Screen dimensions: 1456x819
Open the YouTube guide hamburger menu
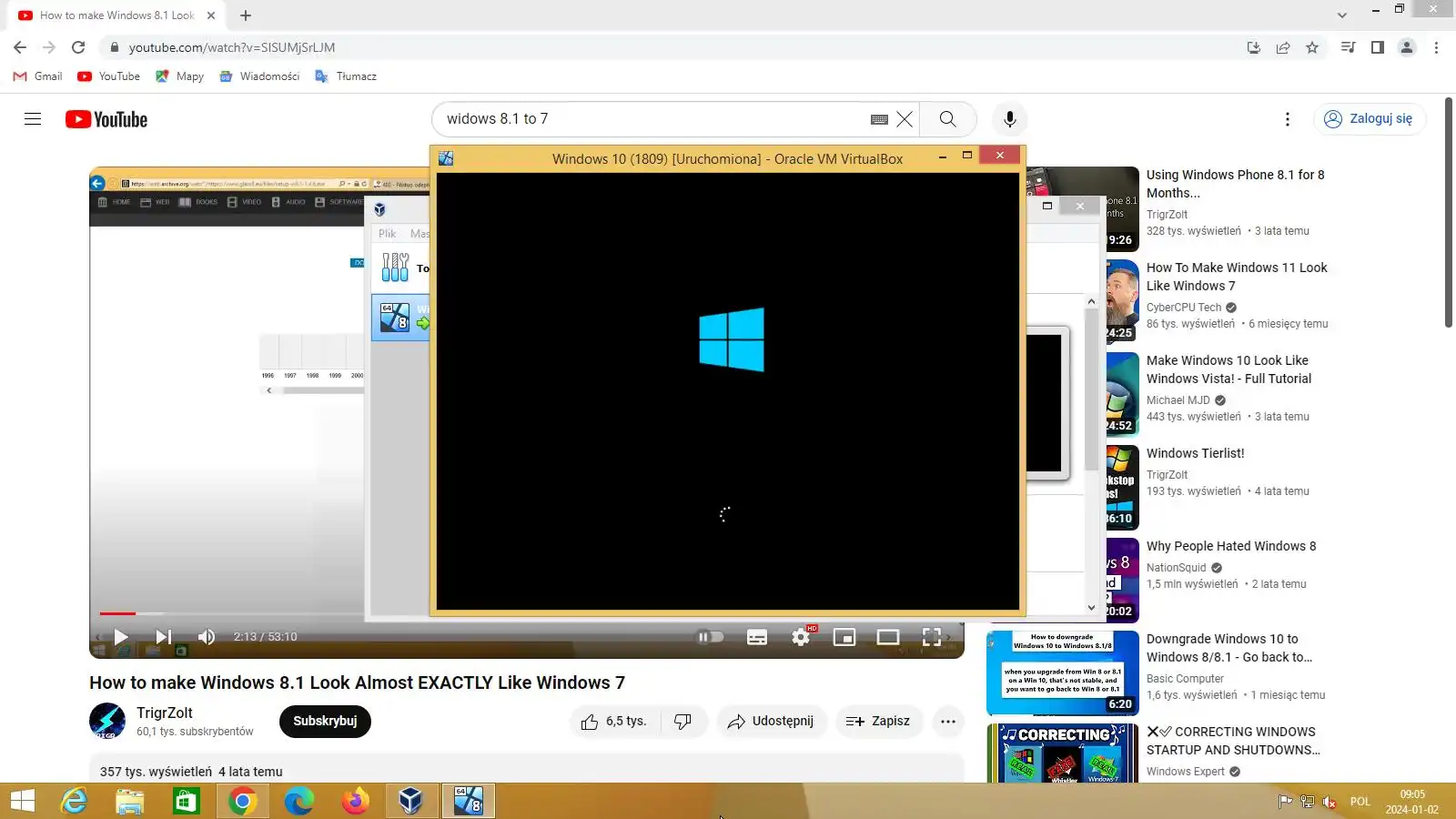pos(33,119)
